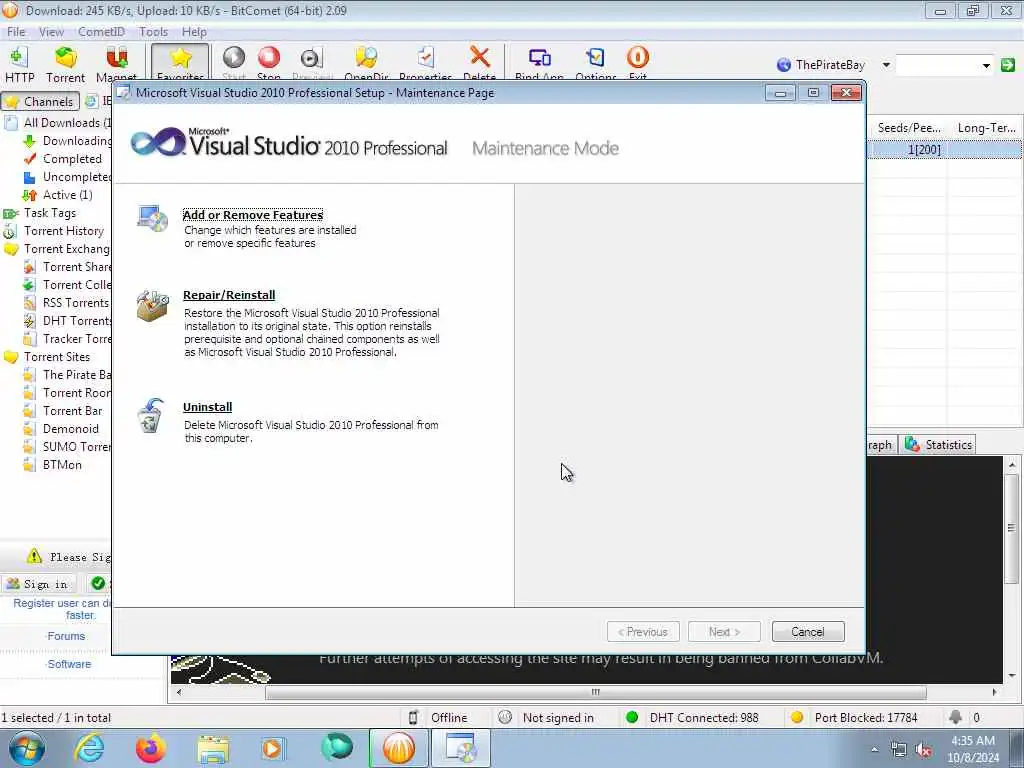The width and height of the screenshot is (1024, 768).
Task: Click the Seeds/Peers column header
Action: point(908,128)
